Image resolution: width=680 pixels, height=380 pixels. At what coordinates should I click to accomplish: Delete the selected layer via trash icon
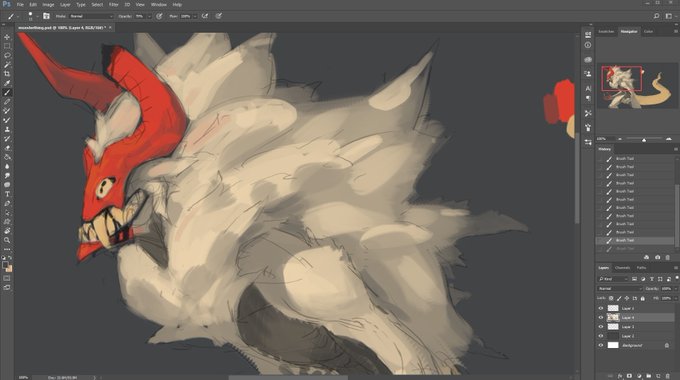click(668, 376)
